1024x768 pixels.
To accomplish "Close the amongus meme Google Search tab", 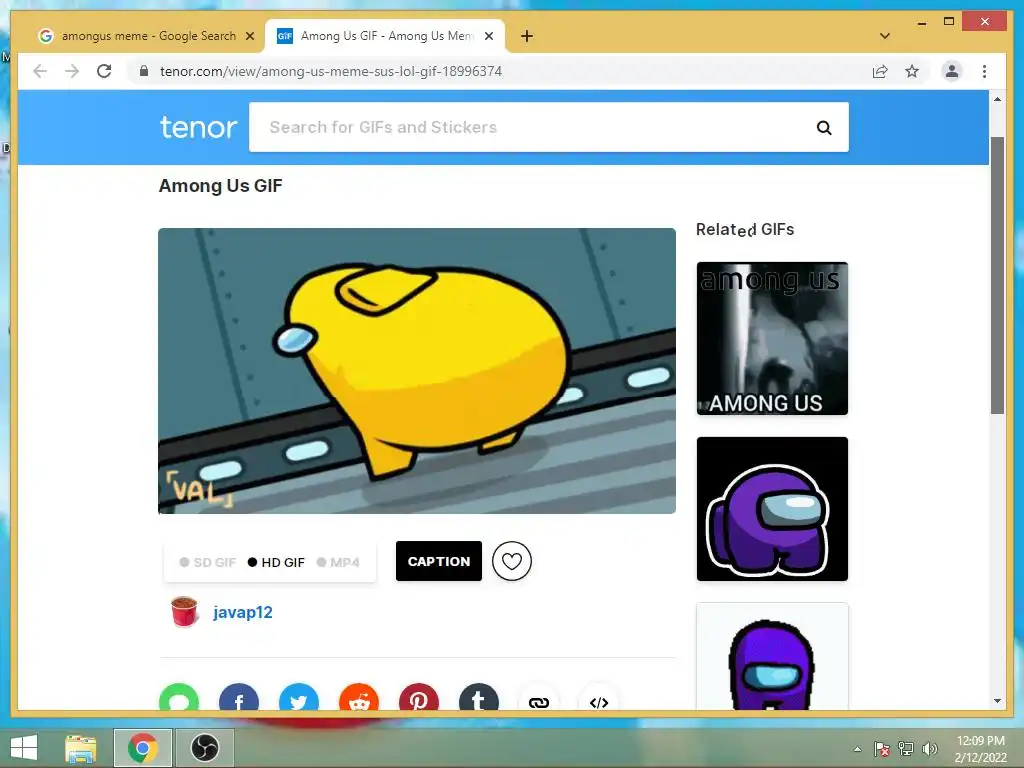I will (249, 36).
